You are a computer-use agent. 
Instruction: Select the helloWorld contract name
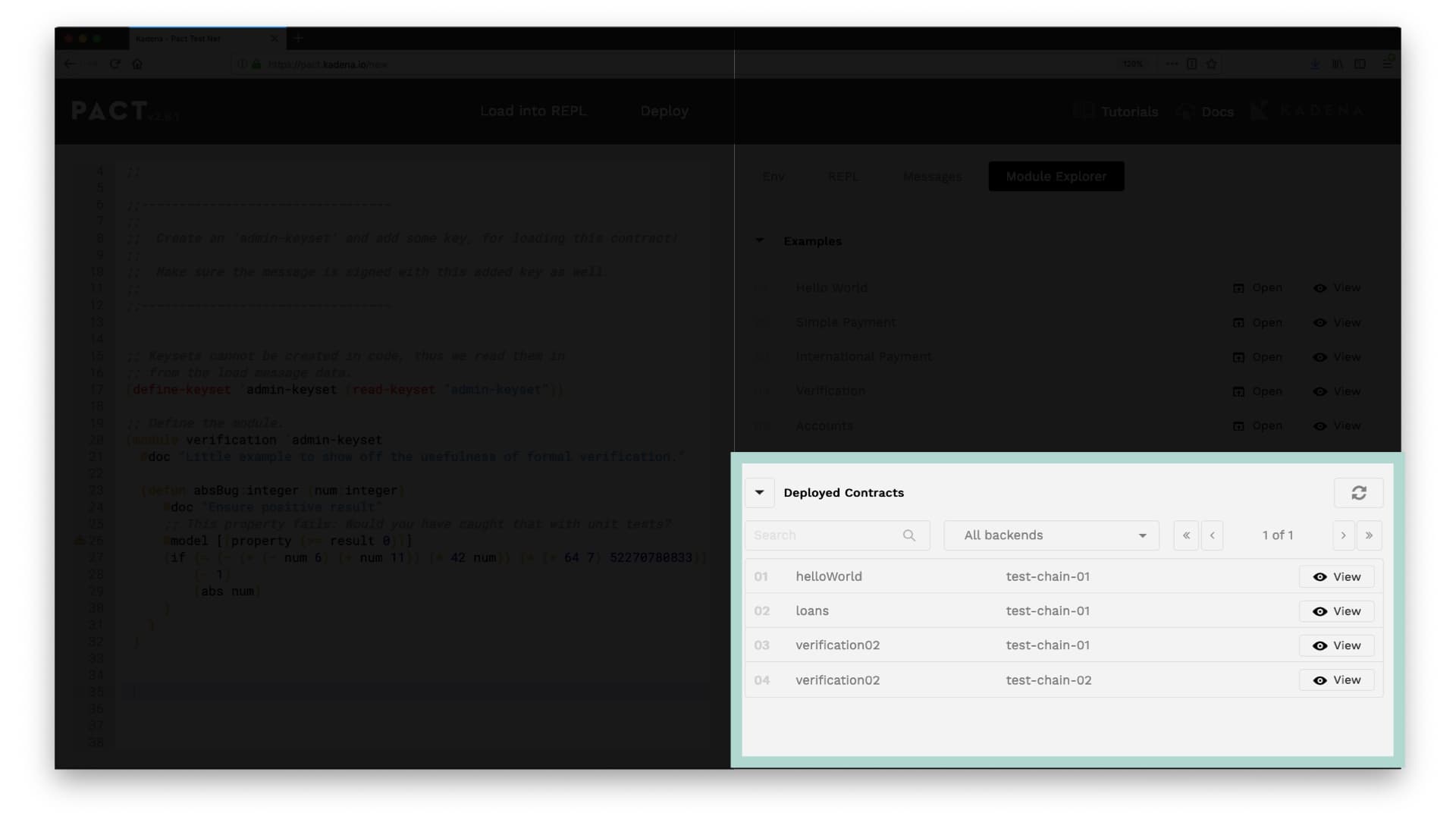(829, 577)
